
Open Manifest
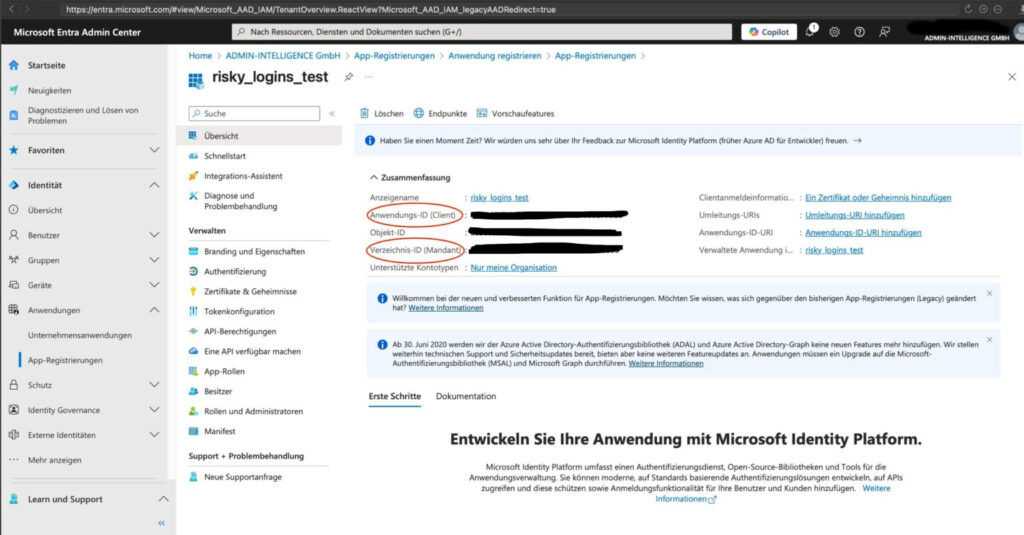point(219,432)
